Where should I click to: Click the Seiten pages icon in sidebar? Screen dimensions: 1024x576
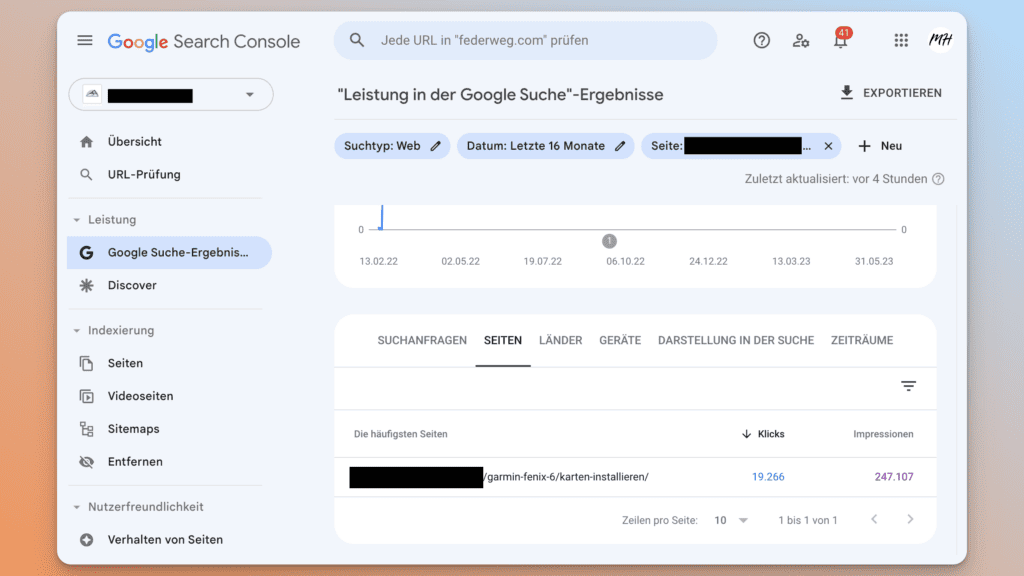click(86, 363)
